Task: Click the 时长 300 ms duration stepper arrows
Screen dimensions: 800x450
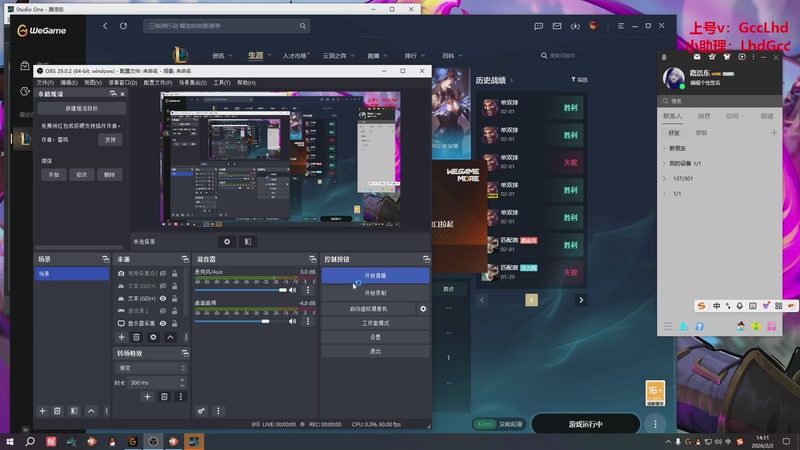Action: [x=182, y=383]
